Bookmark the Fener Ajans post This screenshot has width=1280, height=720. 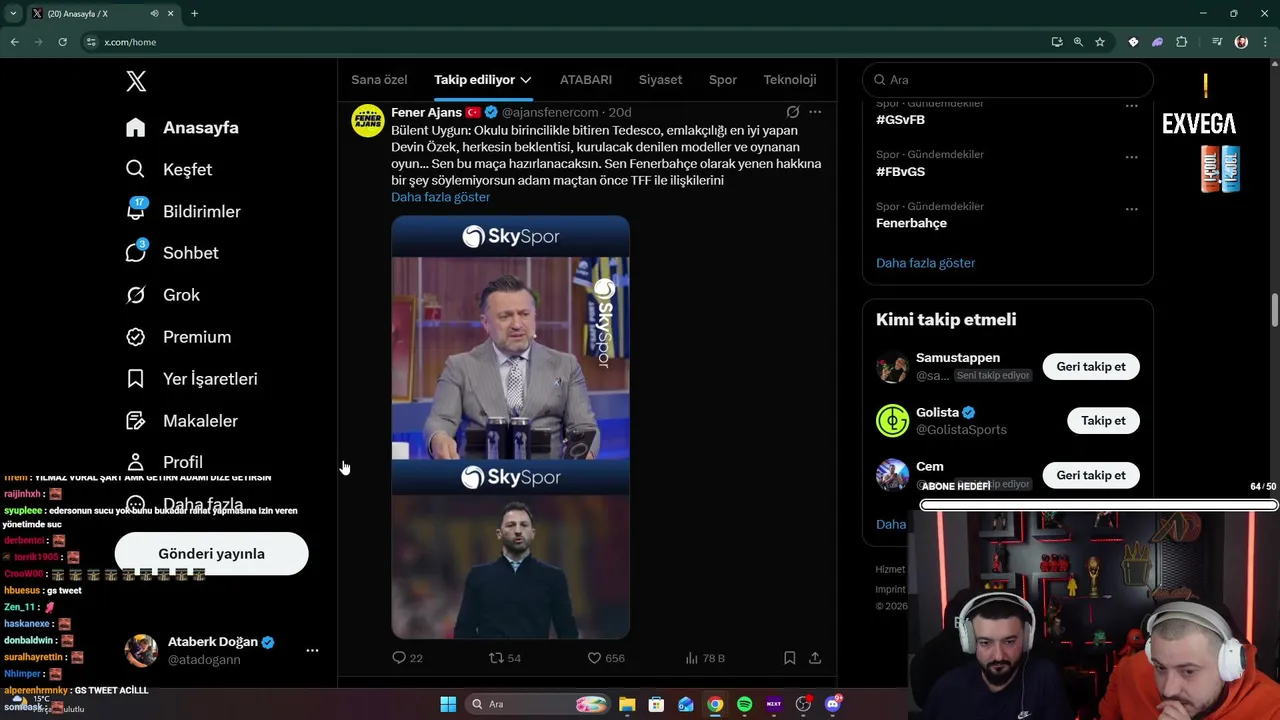tap(789, 658)
